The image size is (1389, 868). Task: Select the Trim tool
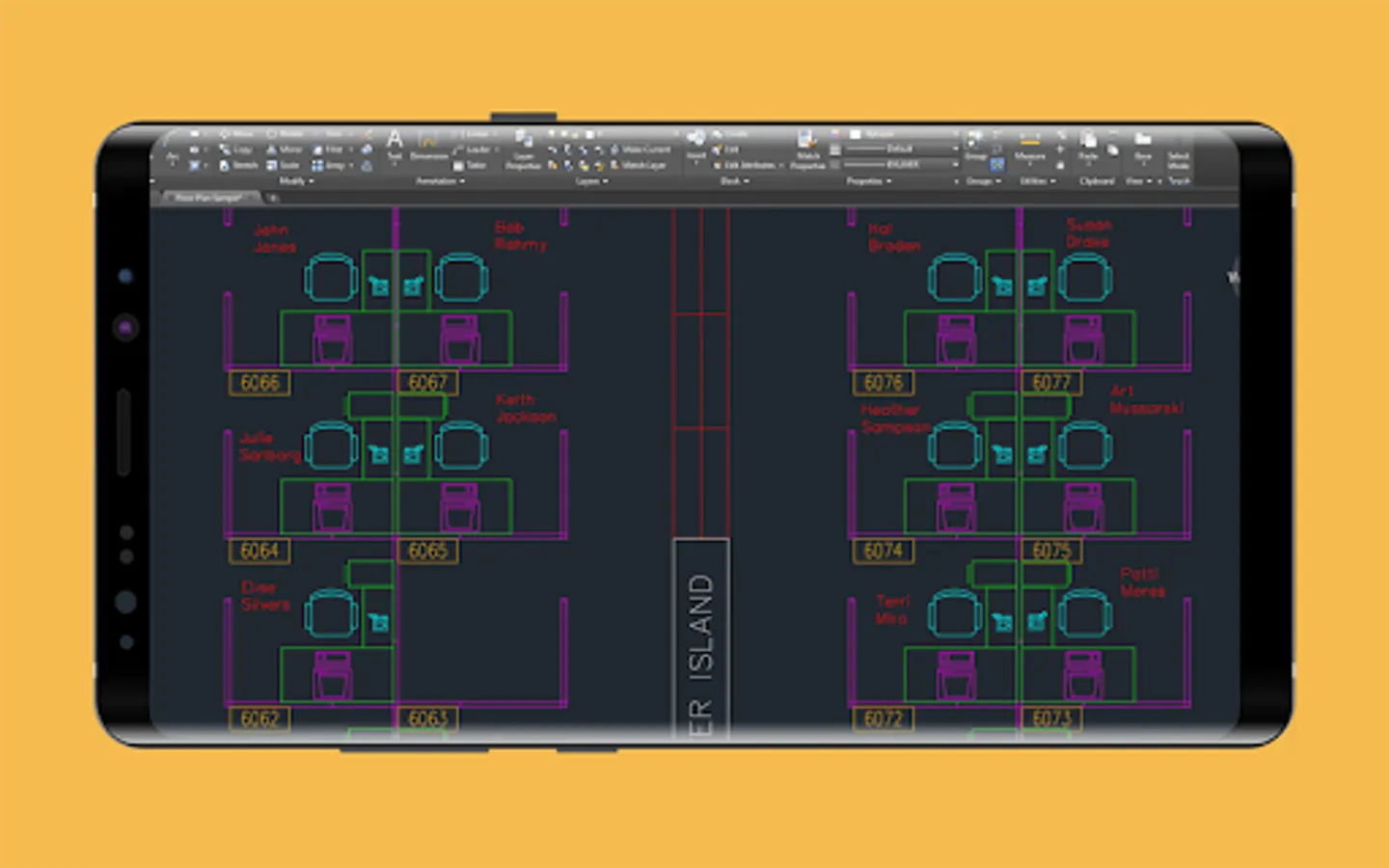tap(330, 134)
